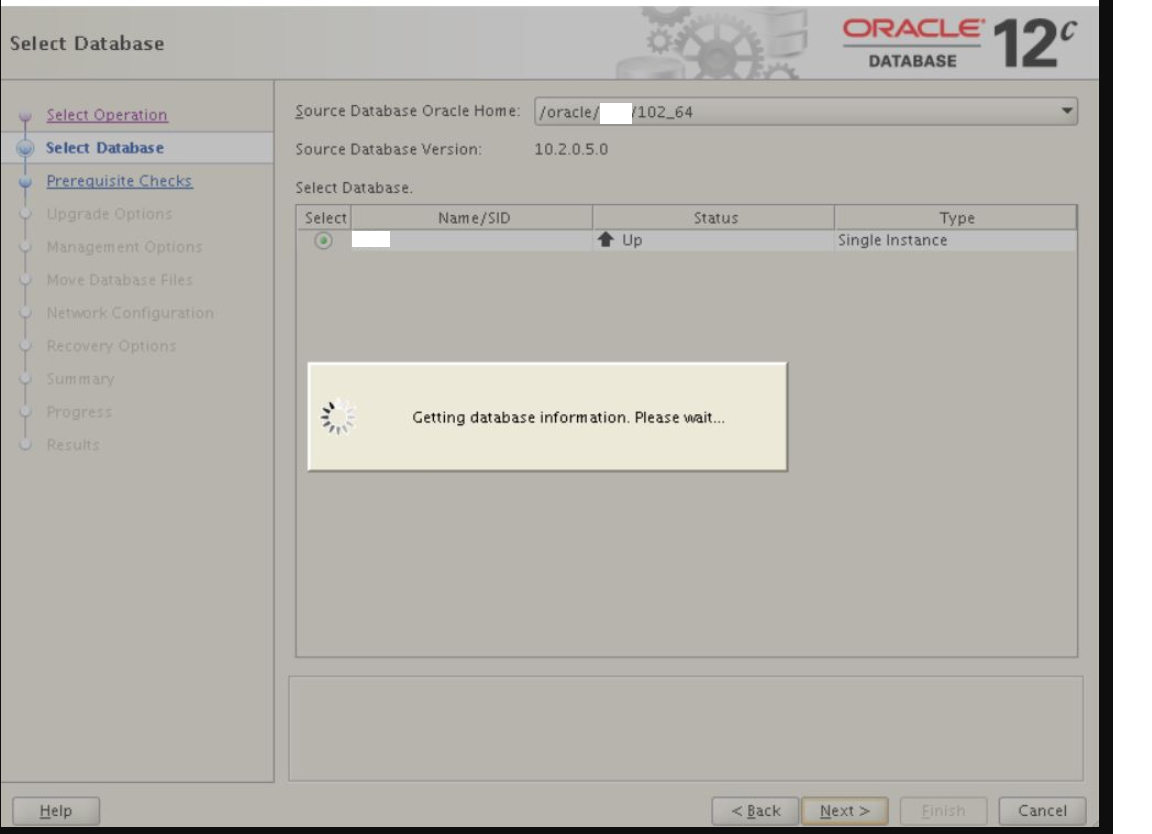The height and width of the screenshot is (834, 1152).
Task: Select the database radio button in the table
Action: click(323, 240)
